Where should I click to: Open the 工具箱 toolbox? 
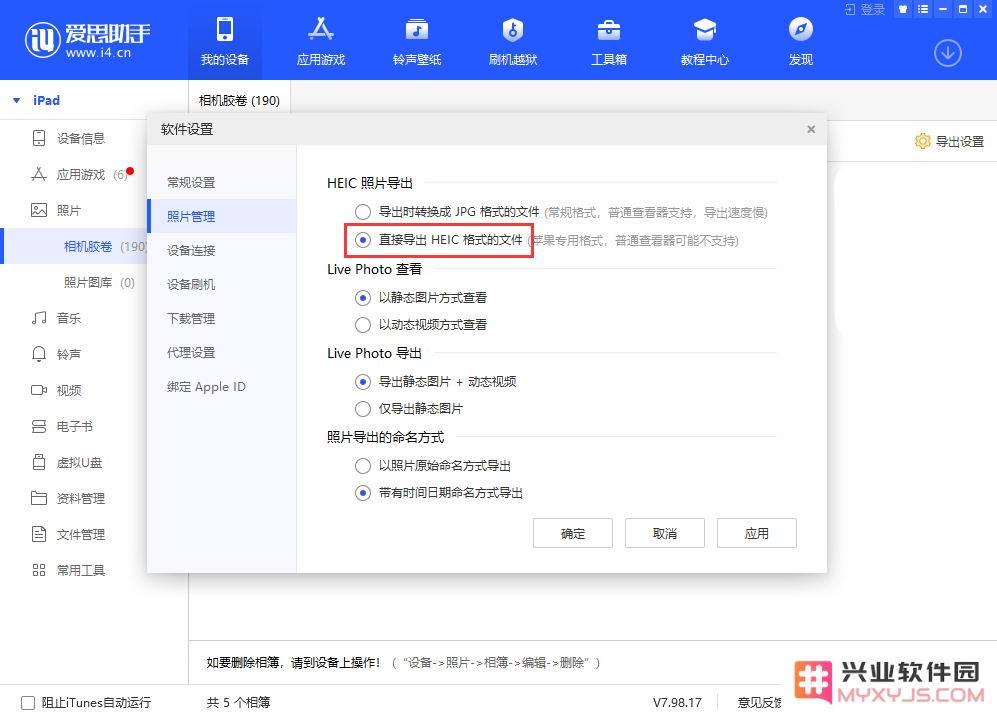[x=609, y=41]
